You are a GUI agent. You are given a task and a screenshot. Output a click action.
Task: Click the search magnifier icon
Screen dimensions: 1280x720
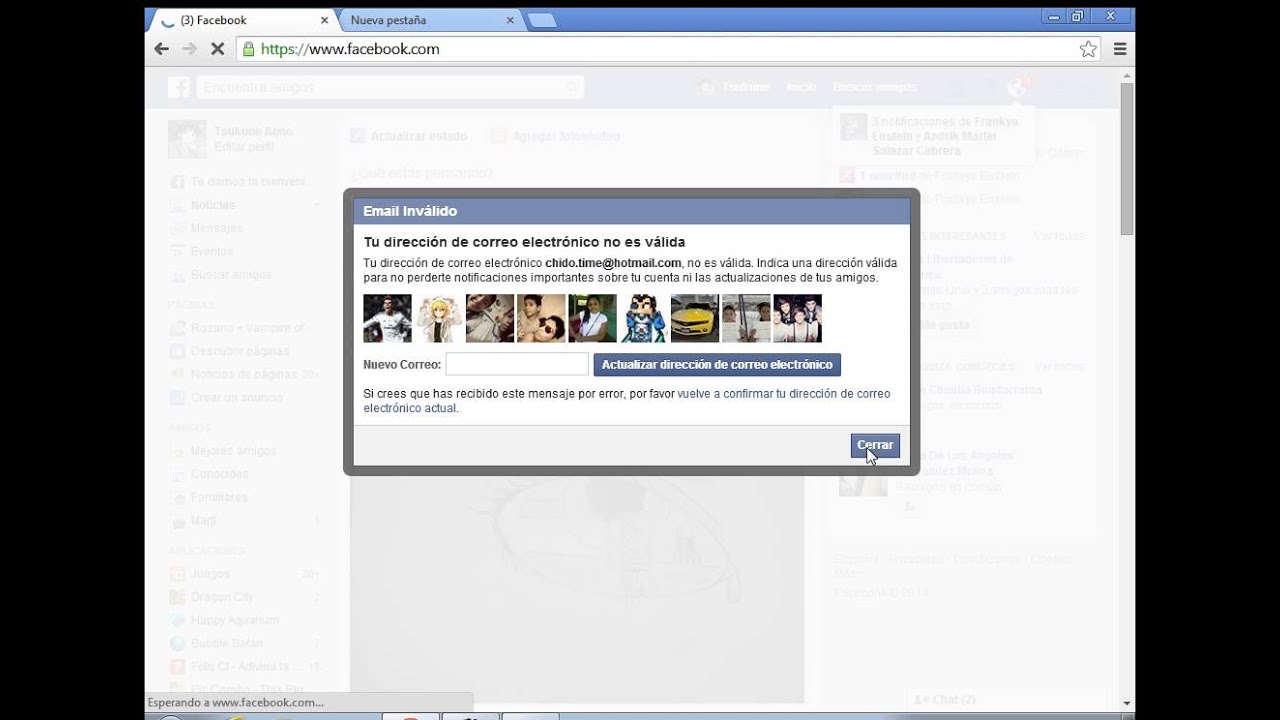(x=572, y=88)
